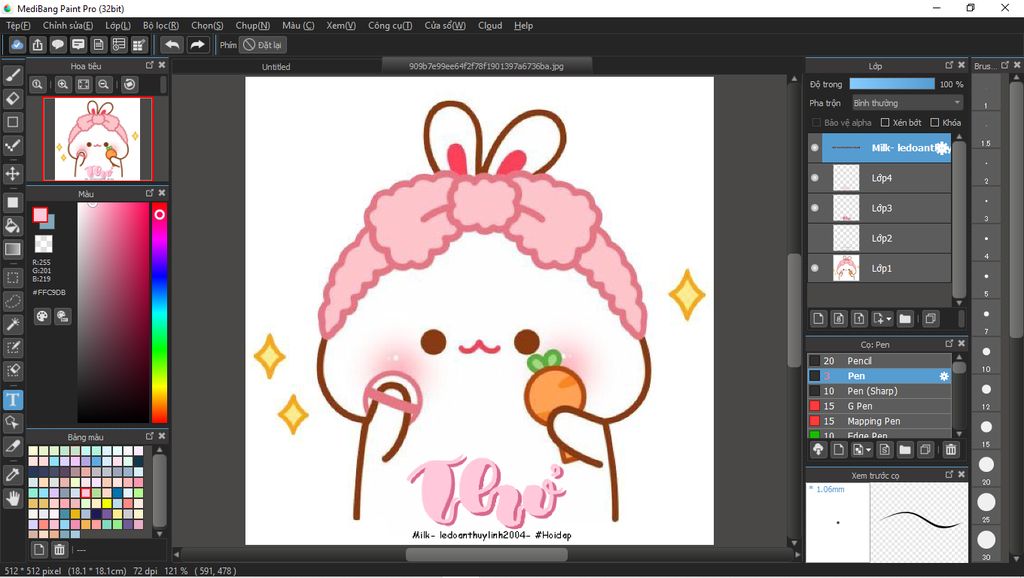This screenshot has width=1024, height=578.
Task: Pick the Lasso selection tool
Action: click(x=12, y=301)
